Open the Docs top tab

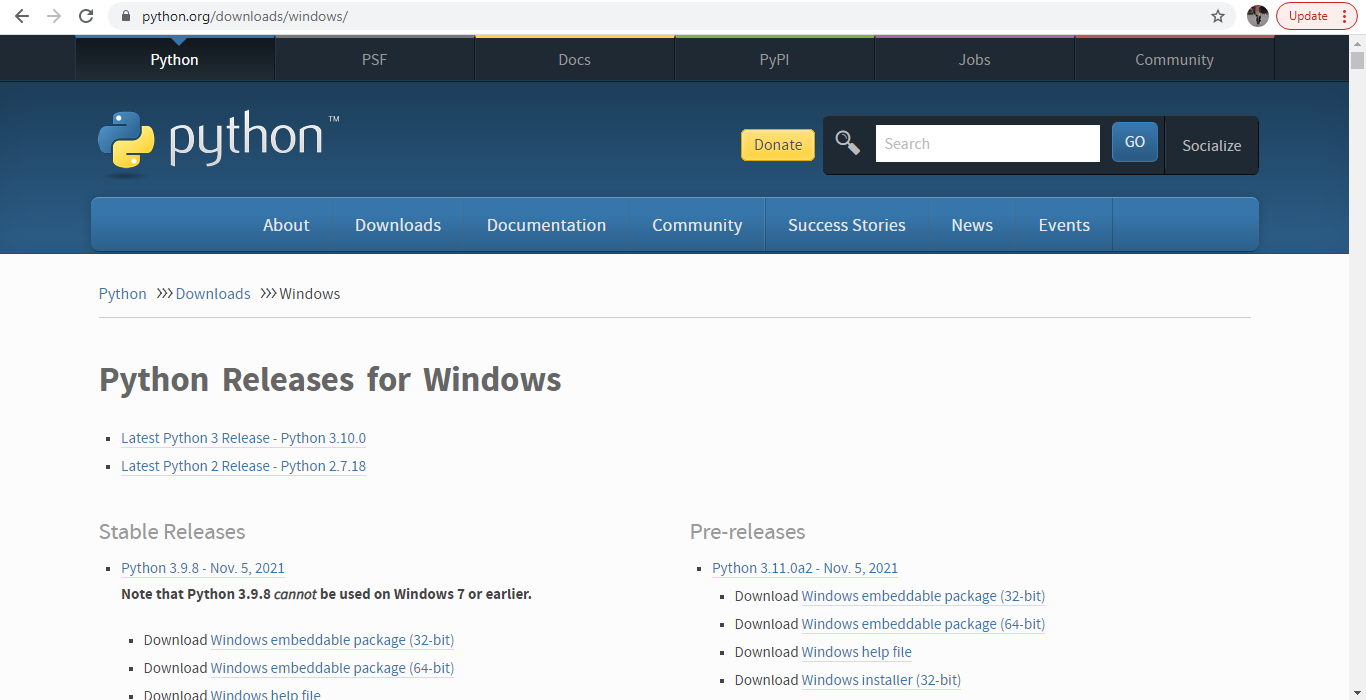click(574, 60)
